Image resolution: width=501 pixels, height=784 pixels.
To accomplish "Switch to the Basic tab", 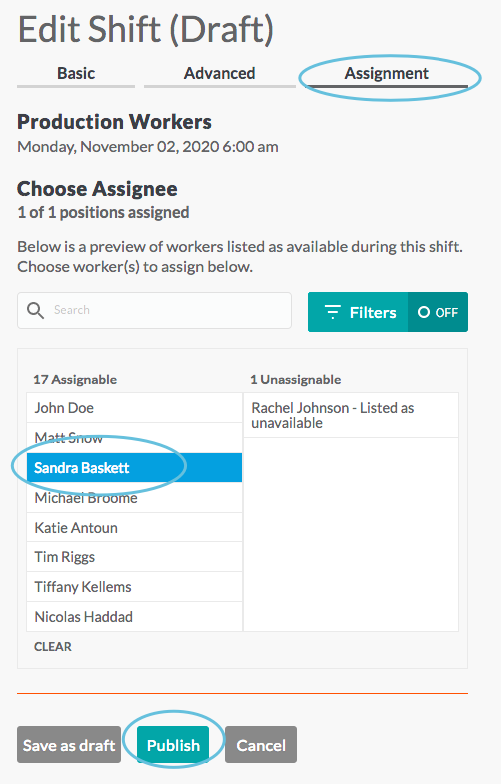I will point(76,74).
